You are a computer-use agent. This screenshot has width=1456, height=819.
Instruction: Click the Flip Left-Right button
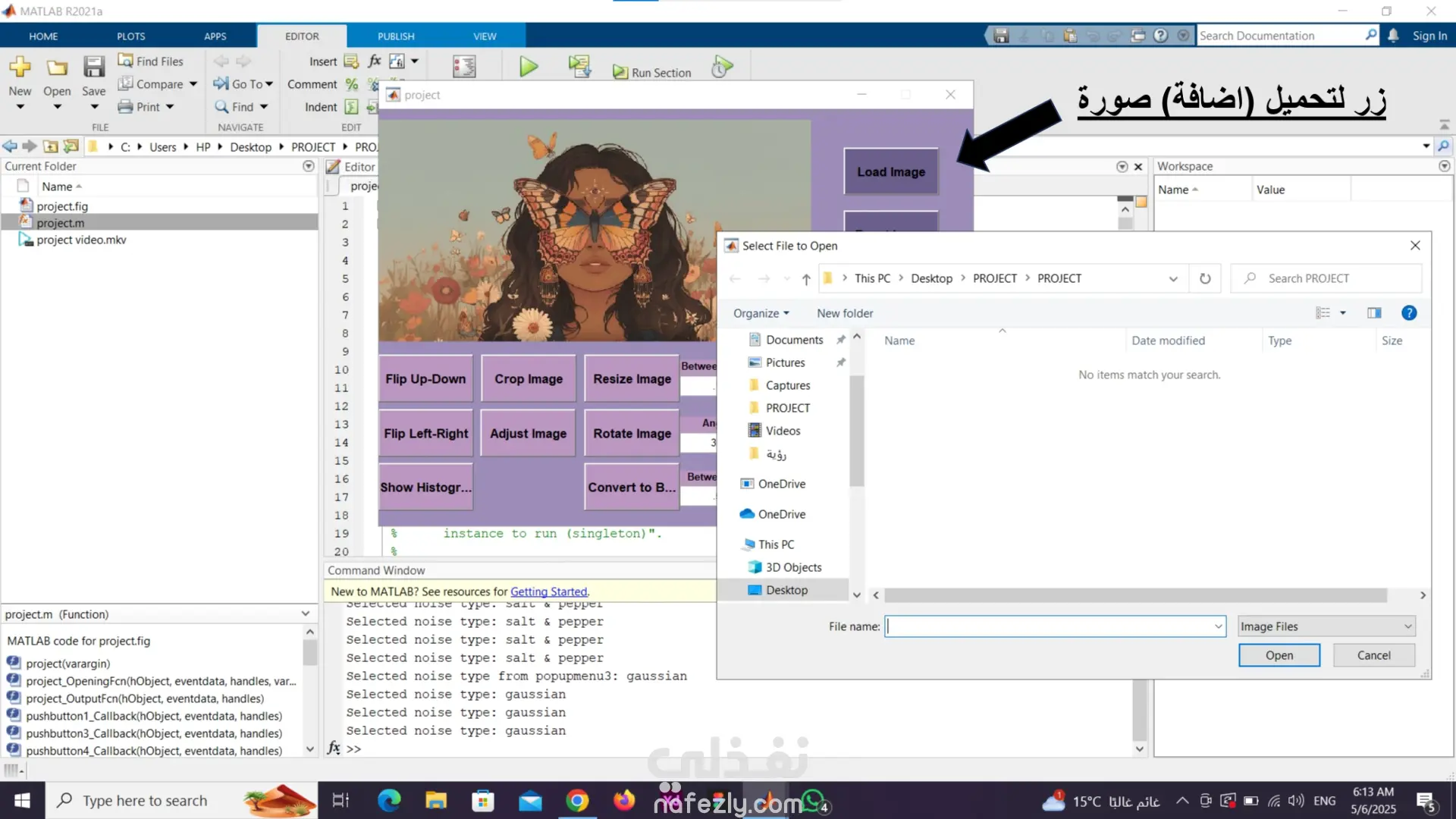click(x=425, y=433)
